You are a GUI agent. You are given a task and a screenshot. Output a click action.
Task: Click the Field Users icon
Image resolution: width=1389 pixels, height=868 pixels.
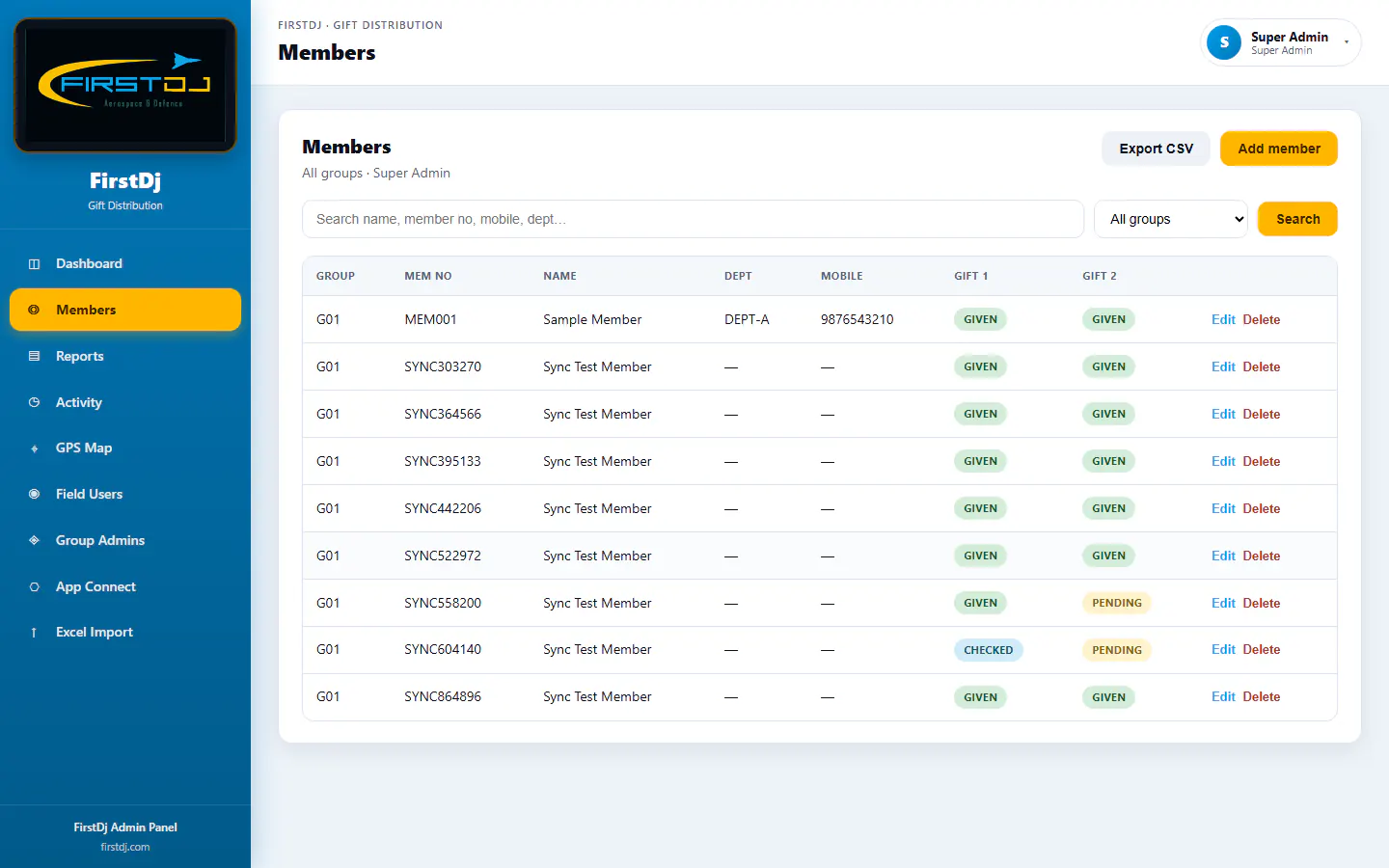pos(34,494)
